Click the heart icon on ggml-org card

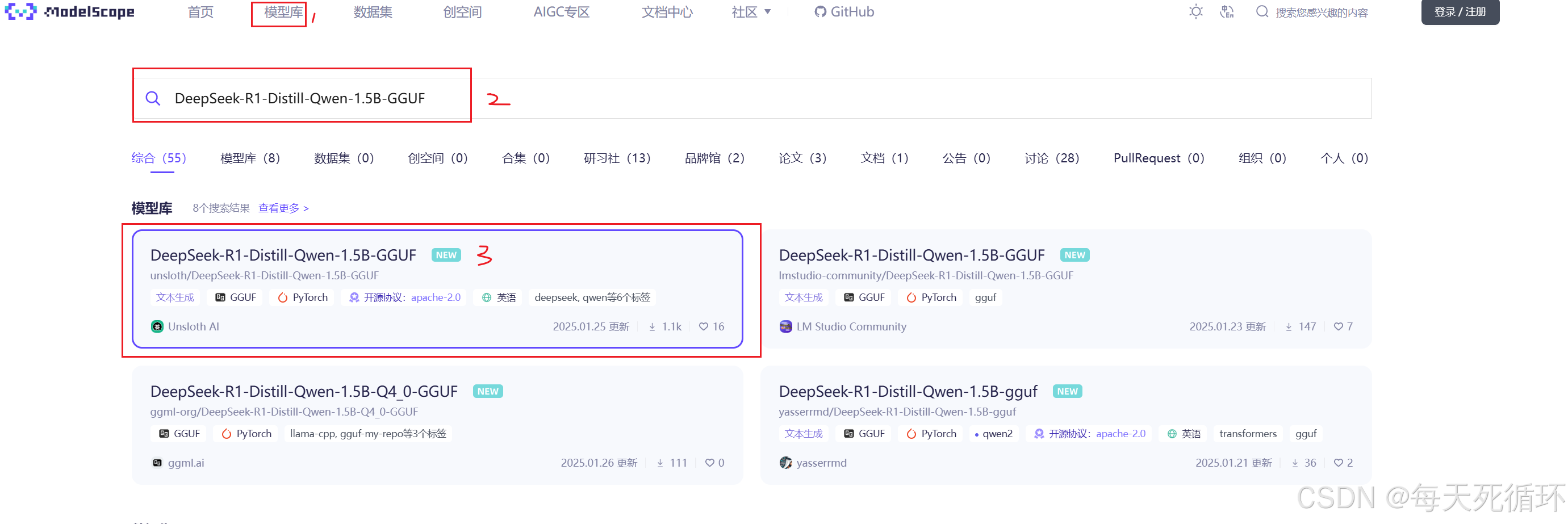(709, 463)
